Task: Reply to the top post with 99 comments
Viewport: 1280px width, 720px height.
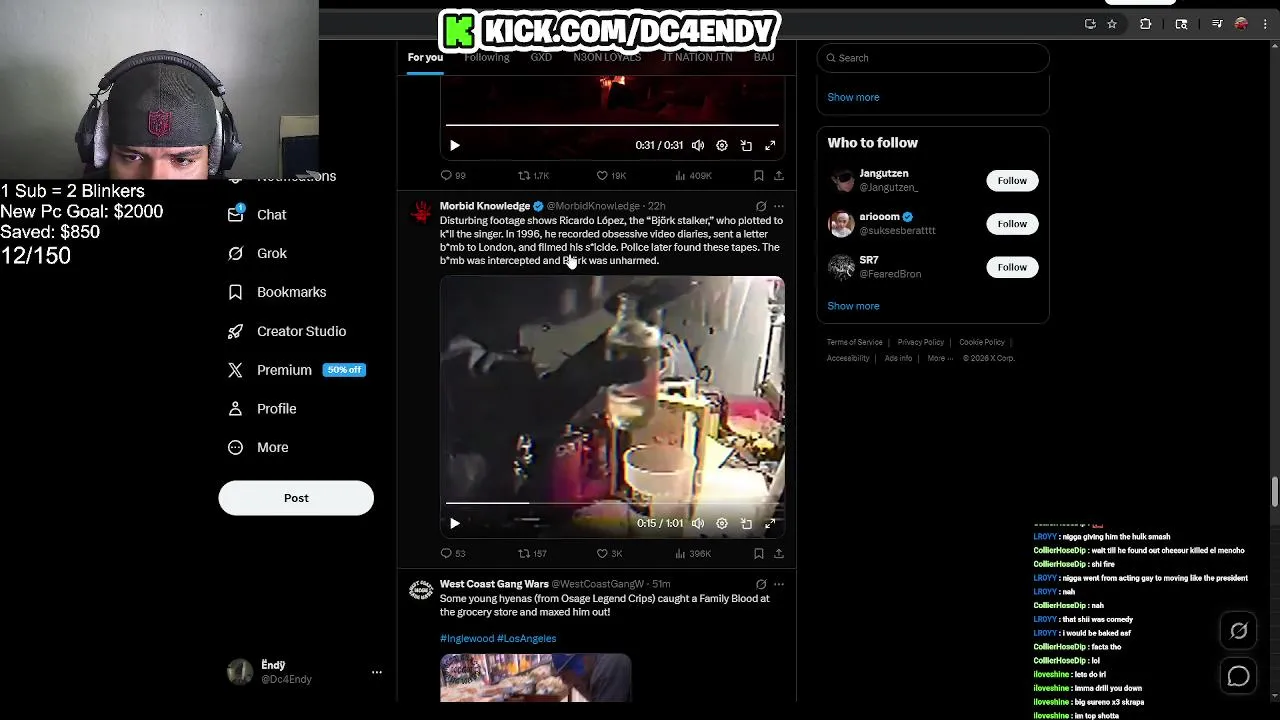Action: 453,175
